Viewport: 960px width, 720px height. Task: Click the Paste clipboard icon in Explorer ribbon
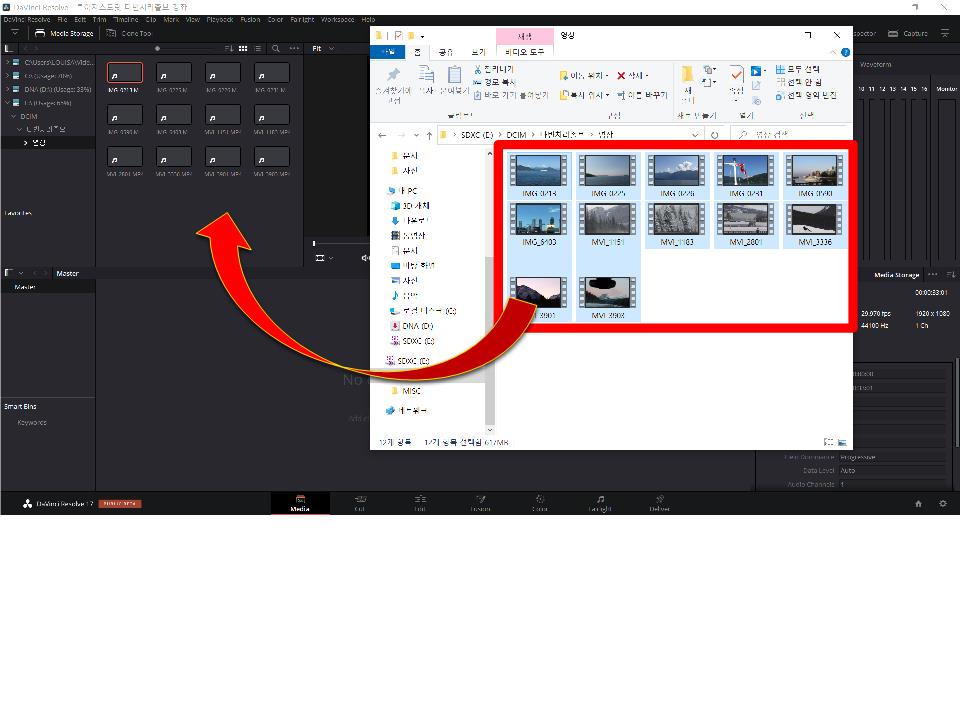(x=454, y=81)
